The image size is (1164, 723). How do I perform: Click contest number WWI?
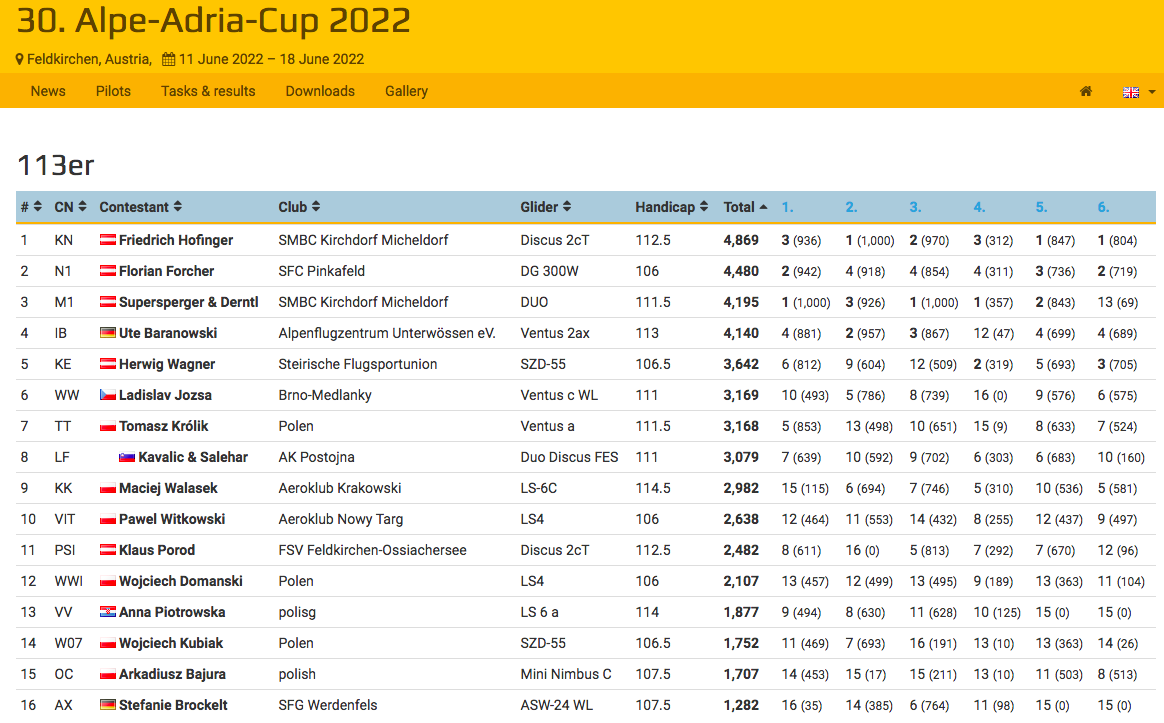[x=68, y=581]
